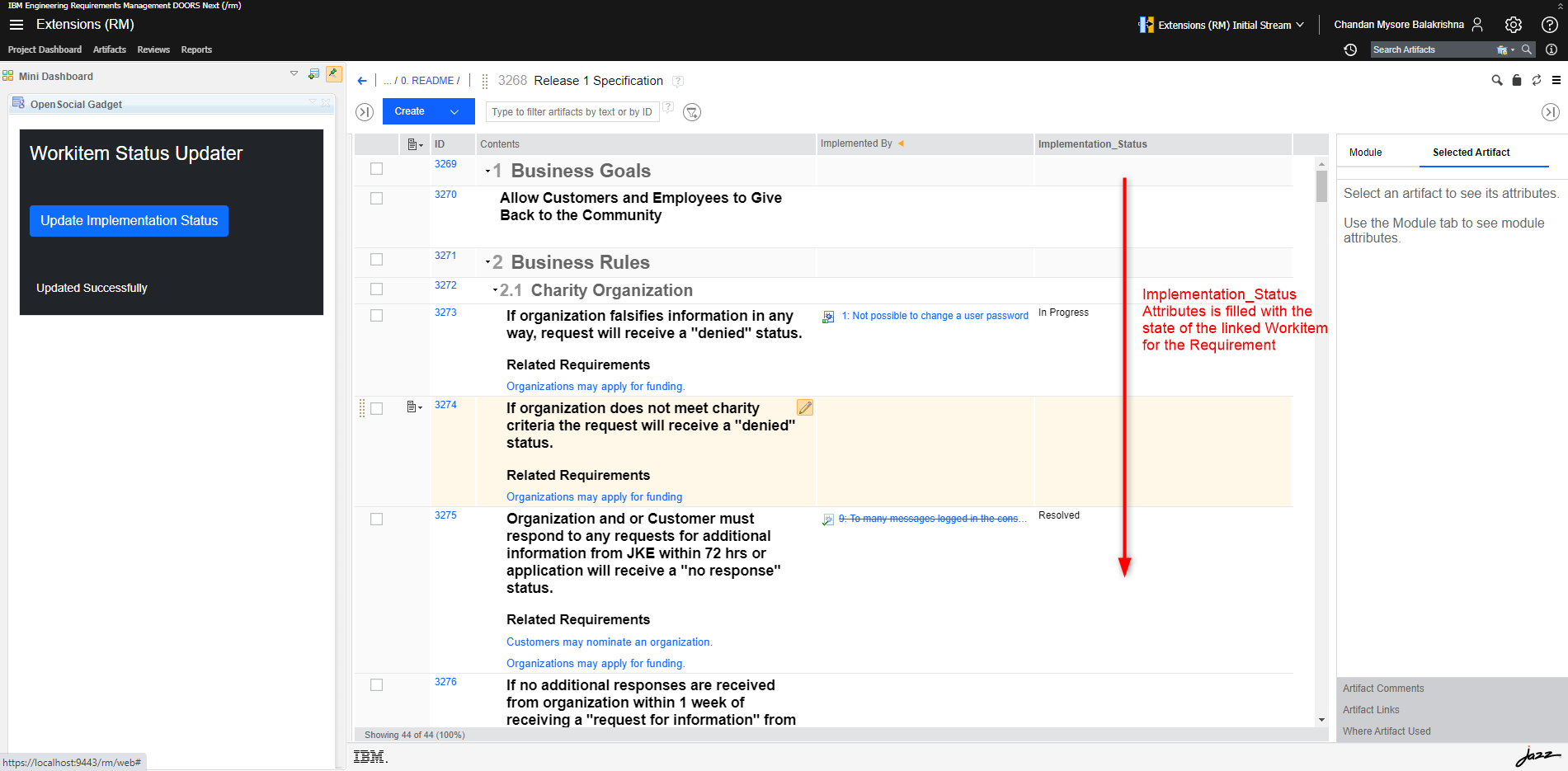Select the checkbox next to artifact 3273

pos(376,314)
